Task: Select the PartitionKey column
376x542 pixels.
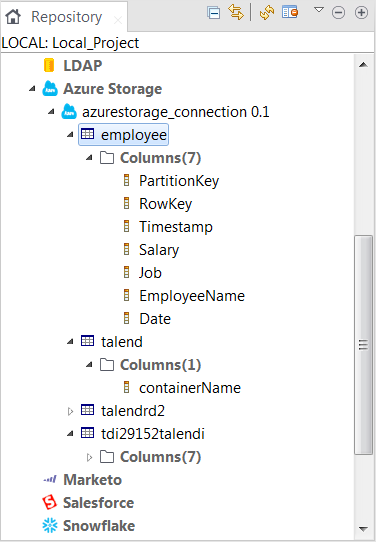Action: (x=179, y=181)
